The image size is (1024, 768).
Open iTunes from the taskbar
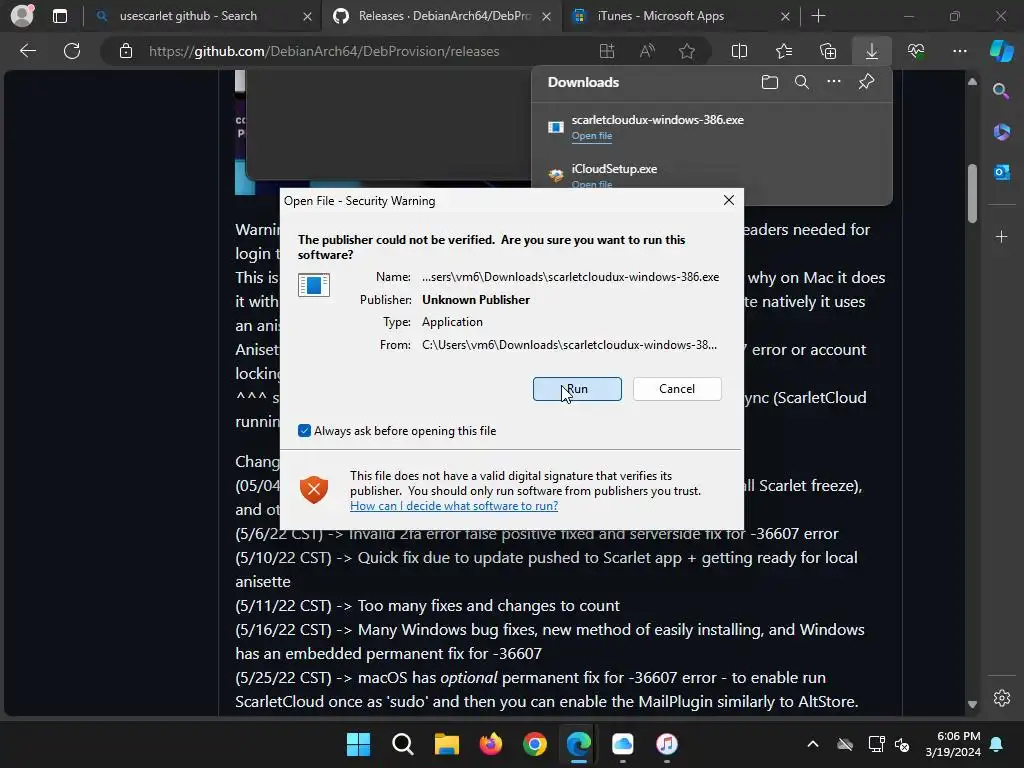(667, 744)
